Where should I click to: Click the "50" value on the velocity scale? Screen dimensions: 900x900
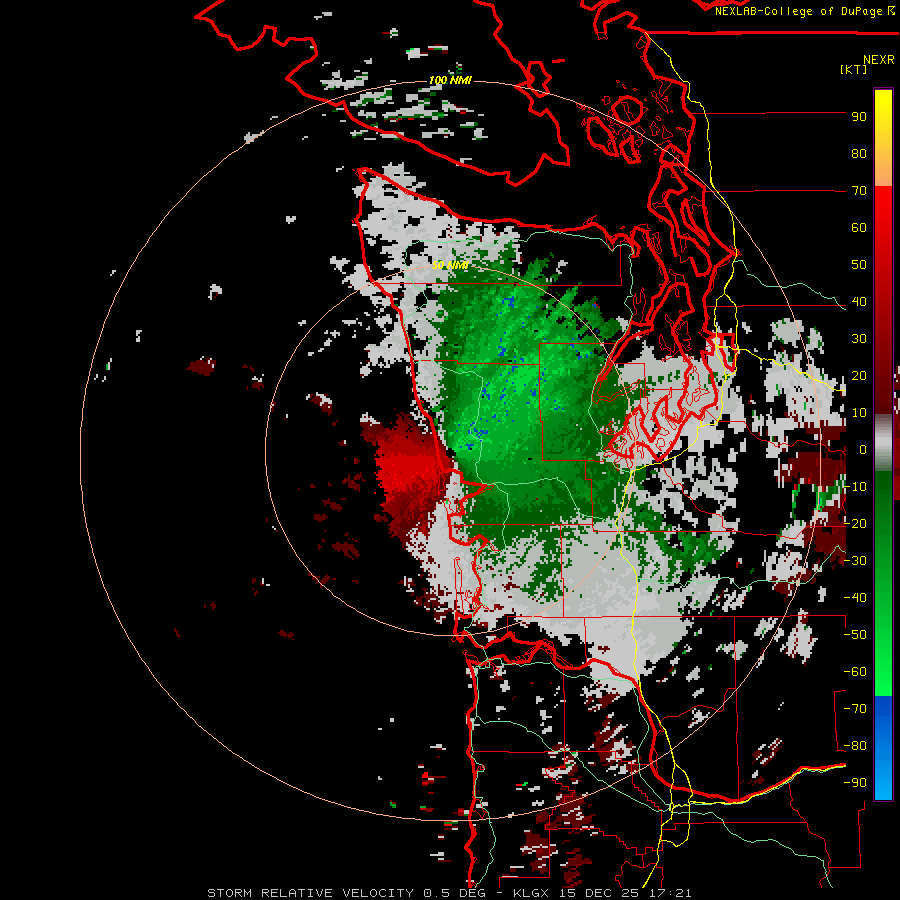click(859, 265)
